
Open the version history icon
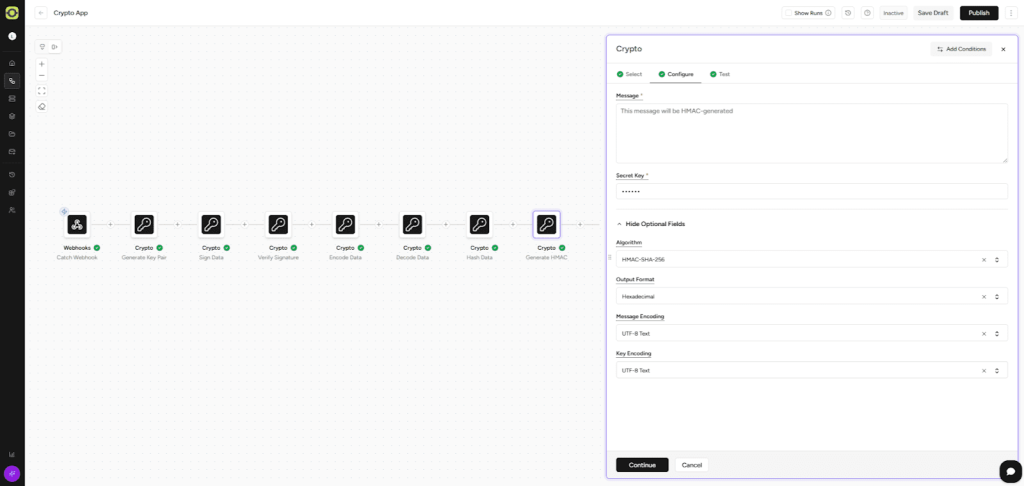point(848,13)
